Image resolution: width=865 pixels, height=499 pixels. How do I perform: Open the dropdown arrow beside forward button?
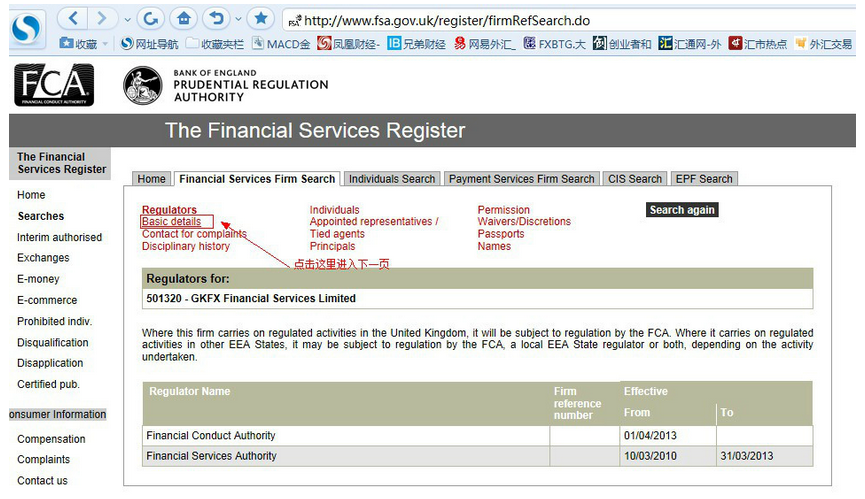124,19
